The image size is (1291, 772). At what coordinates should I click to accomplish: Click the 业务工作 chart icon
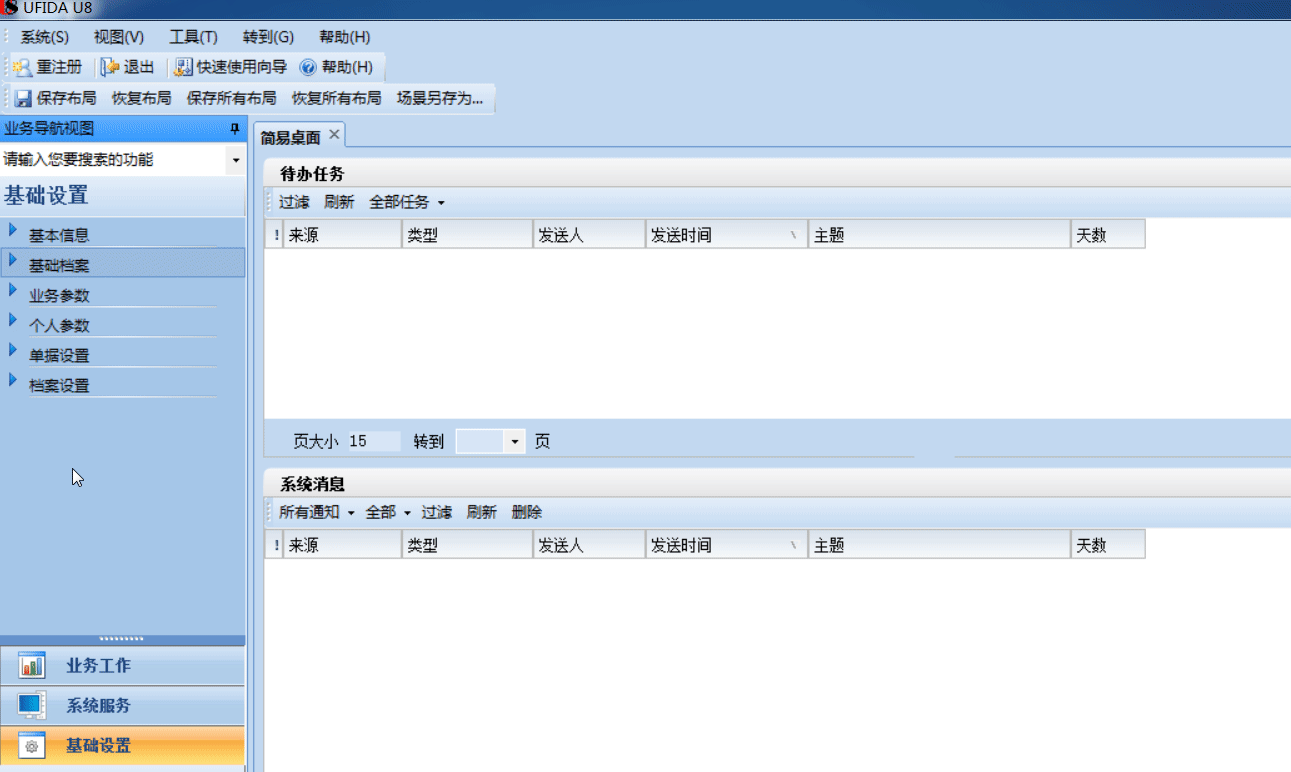[32, 666]
